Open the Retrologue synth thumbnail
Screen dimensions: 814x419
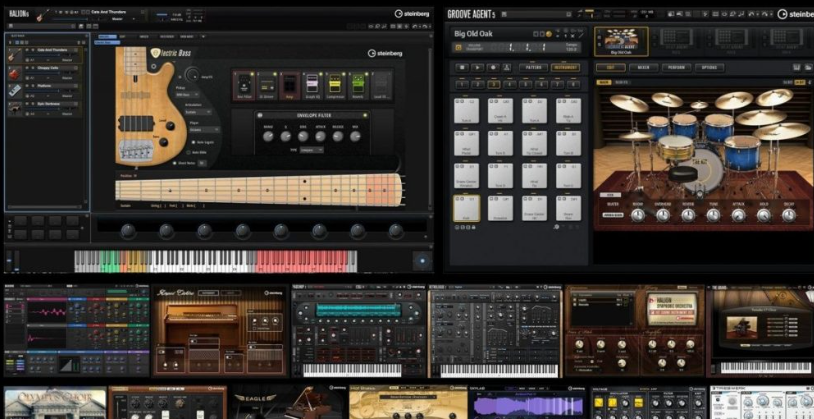point(495,331)
